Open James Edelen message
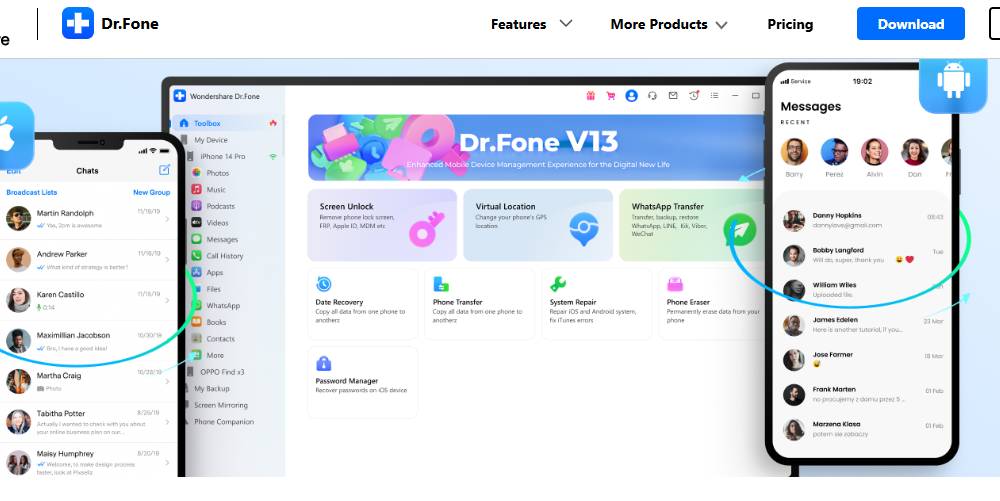 (x=864, y=325)
